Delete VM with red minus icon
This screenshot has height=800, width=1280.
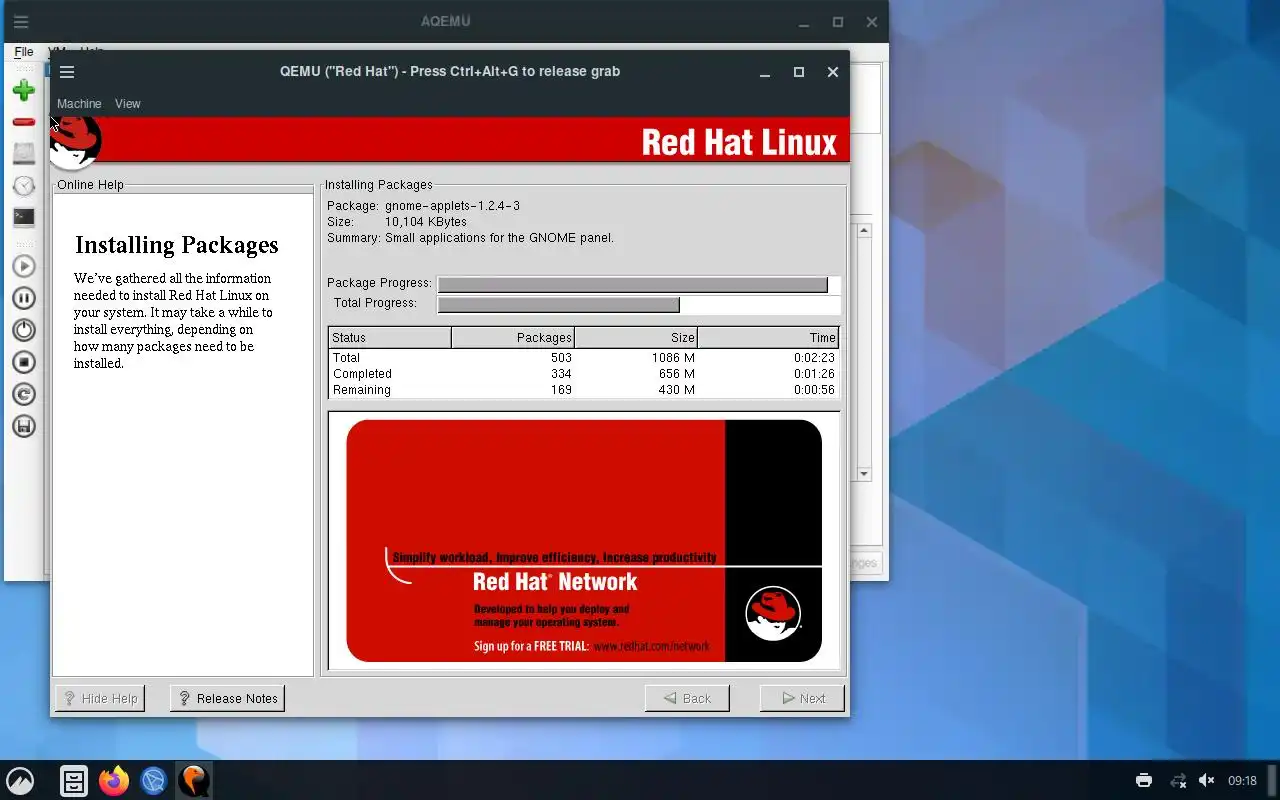tap(24, 122)
